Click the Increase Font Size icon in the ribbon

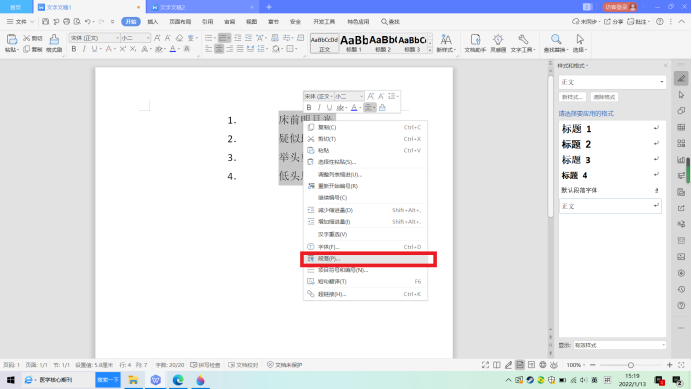tap(157, 38)
